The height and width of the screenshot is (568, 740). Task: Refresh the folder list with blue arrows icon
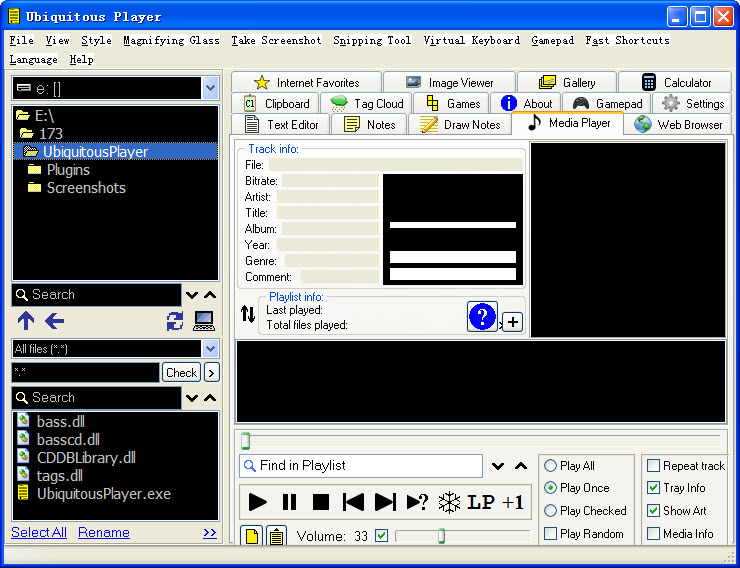click(175, 321)
